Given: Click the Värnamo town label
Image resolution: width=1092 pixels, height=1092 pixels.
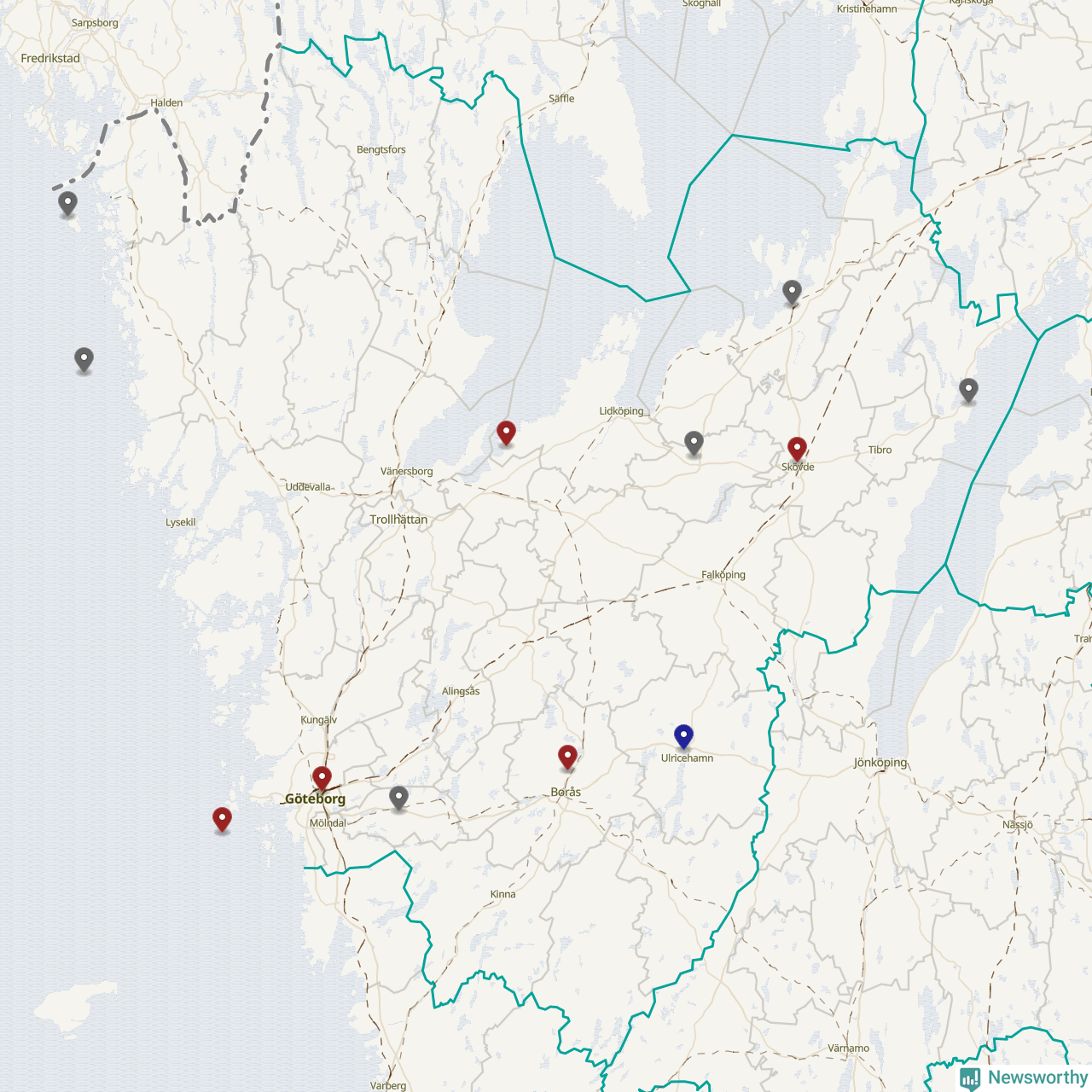Looking at the screenshot, I should (849, 1048).
